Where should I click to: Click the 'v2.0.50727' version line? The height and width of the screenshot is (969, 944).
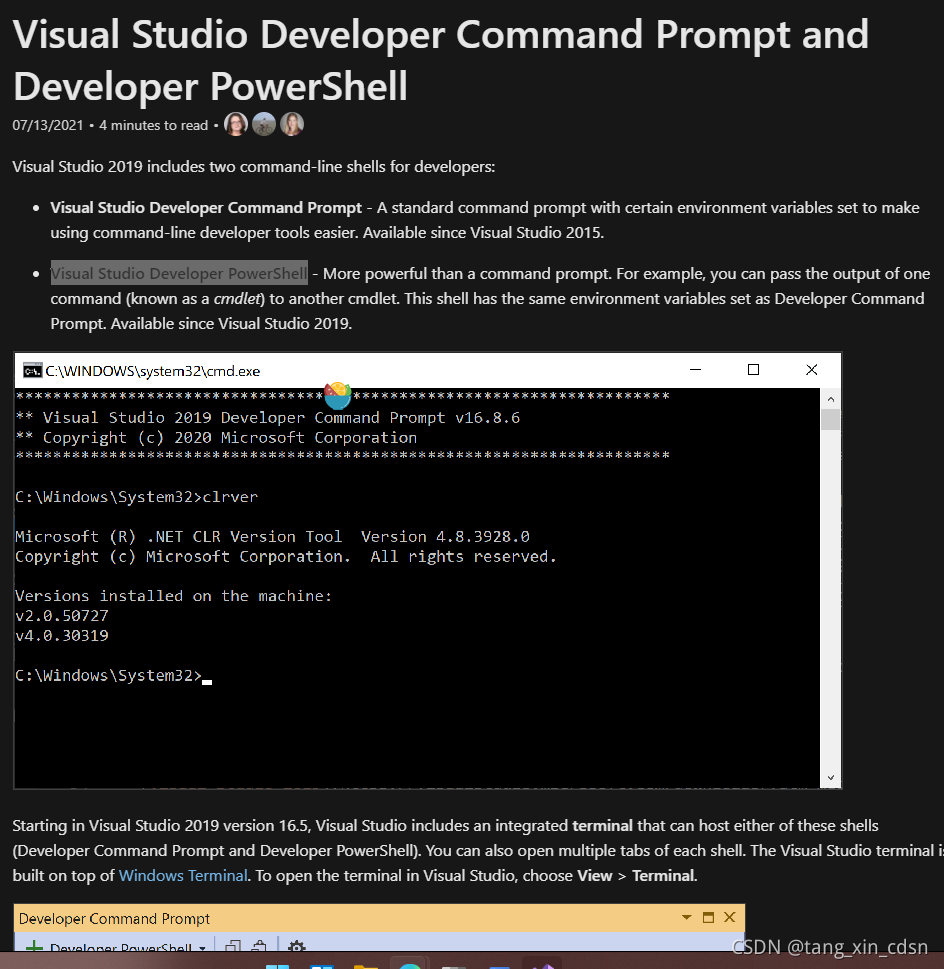point(62,616)
